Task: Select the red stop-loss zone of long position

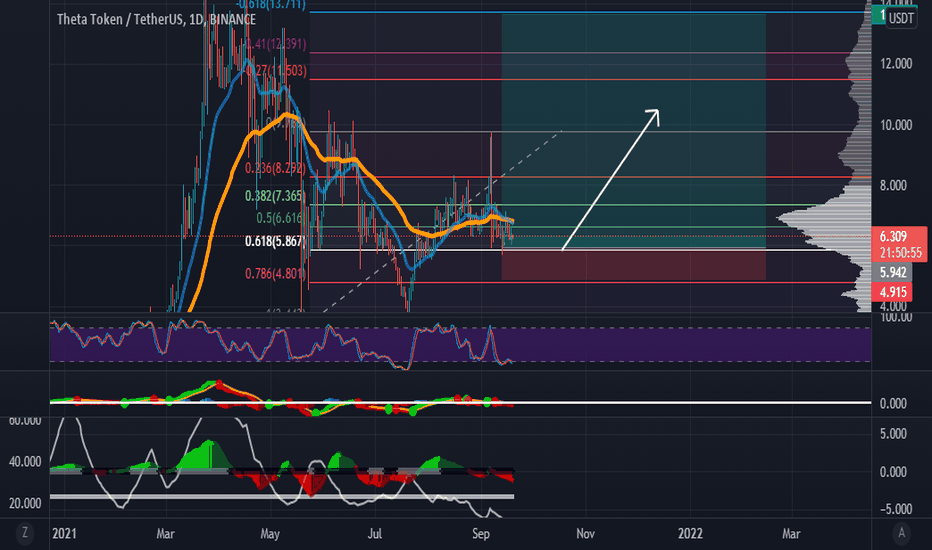Action: pyautogui.click(x=634, y=264)
